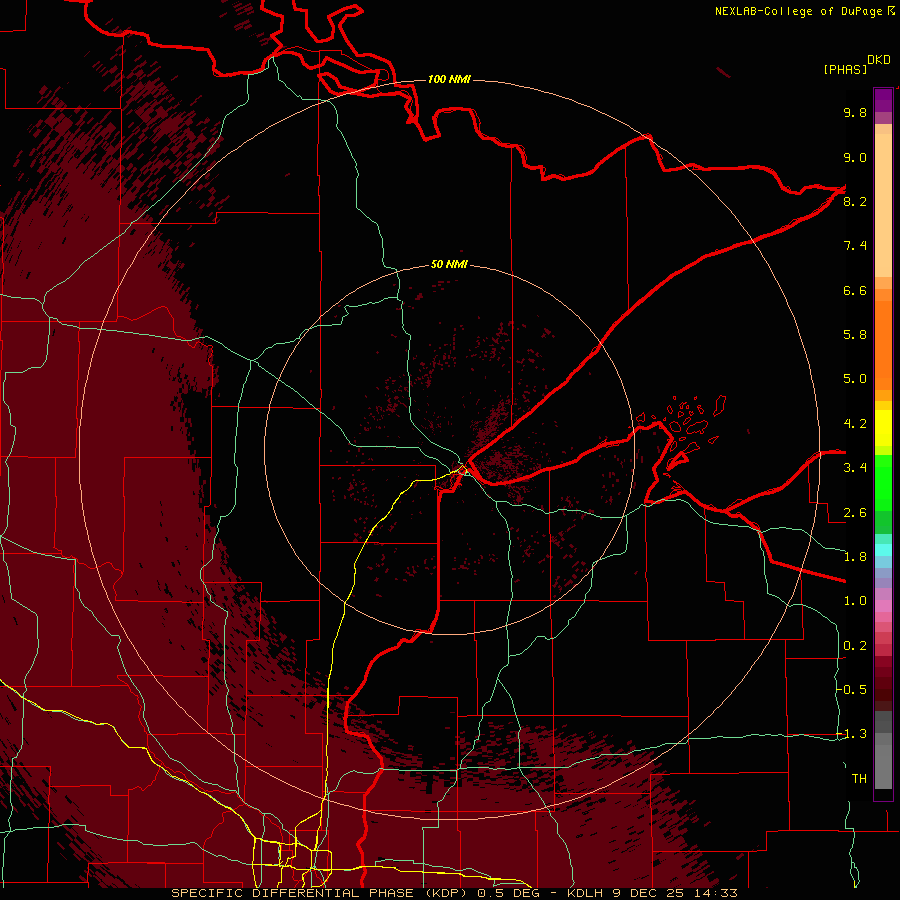The image size is (900, 900).
Task: Click the 7.4 color scale value
Action: tap(855, 246)
